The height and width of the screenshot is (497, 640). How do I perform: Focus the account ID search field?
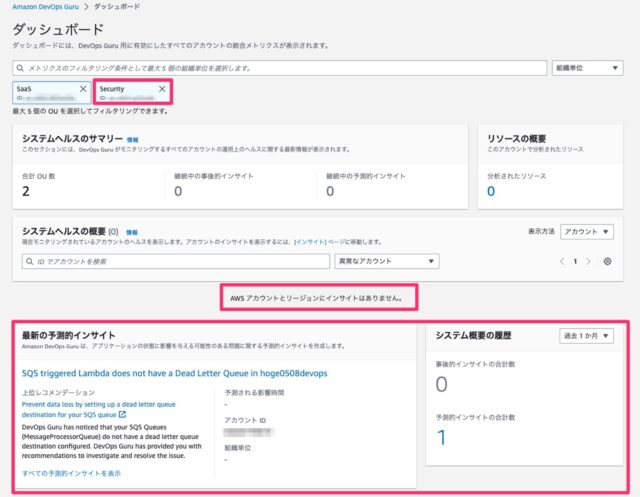tap(176, 261)
